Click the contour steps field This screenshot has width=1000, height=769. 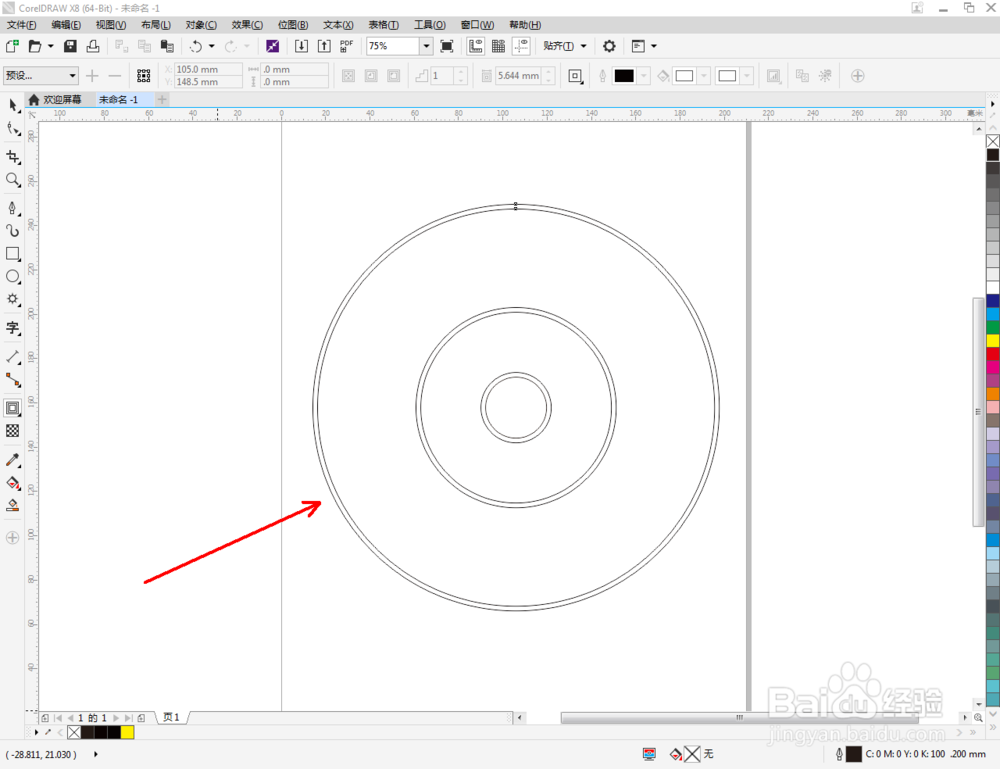tap(443, 76)
